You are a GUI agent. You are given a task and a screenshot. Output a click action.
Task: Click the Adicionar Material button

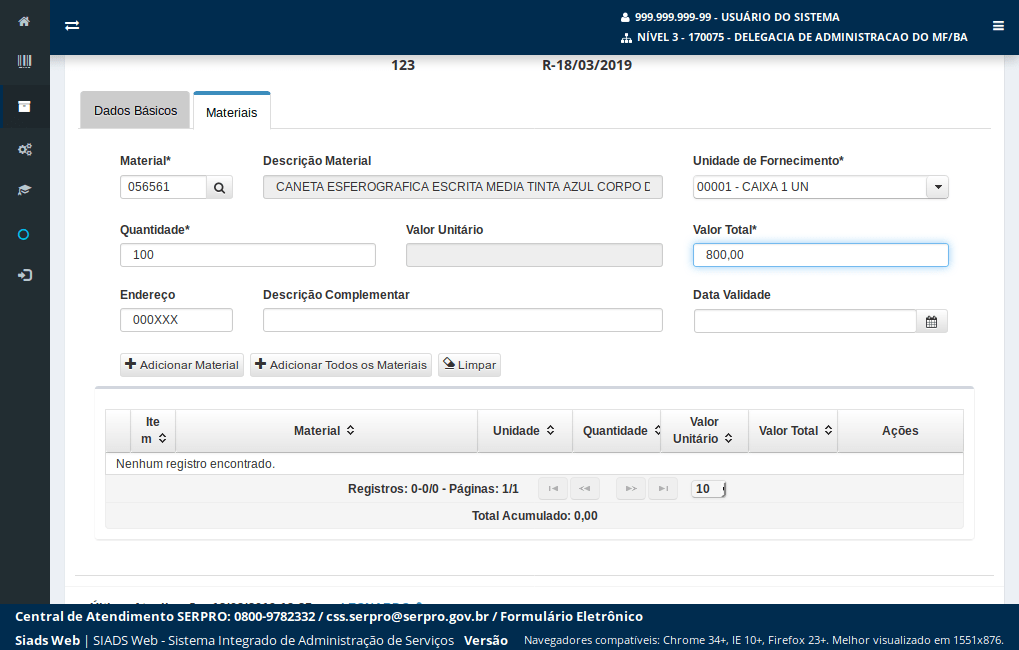click(x=182, y=365)
